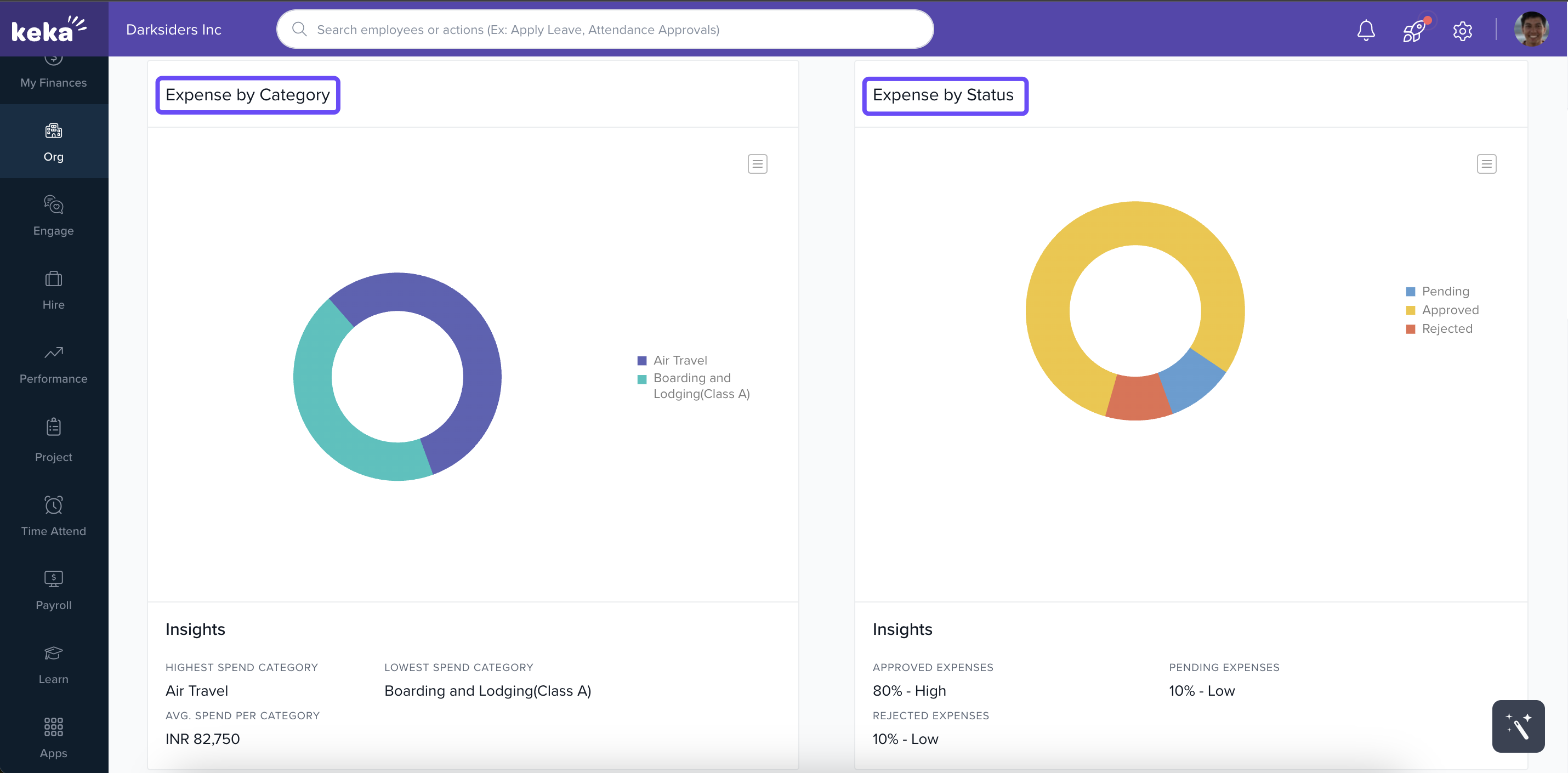Select Performance in the sidebar
Viewport: 1568px width, 773px height.
pyautogui.click(x=54, y=364)
